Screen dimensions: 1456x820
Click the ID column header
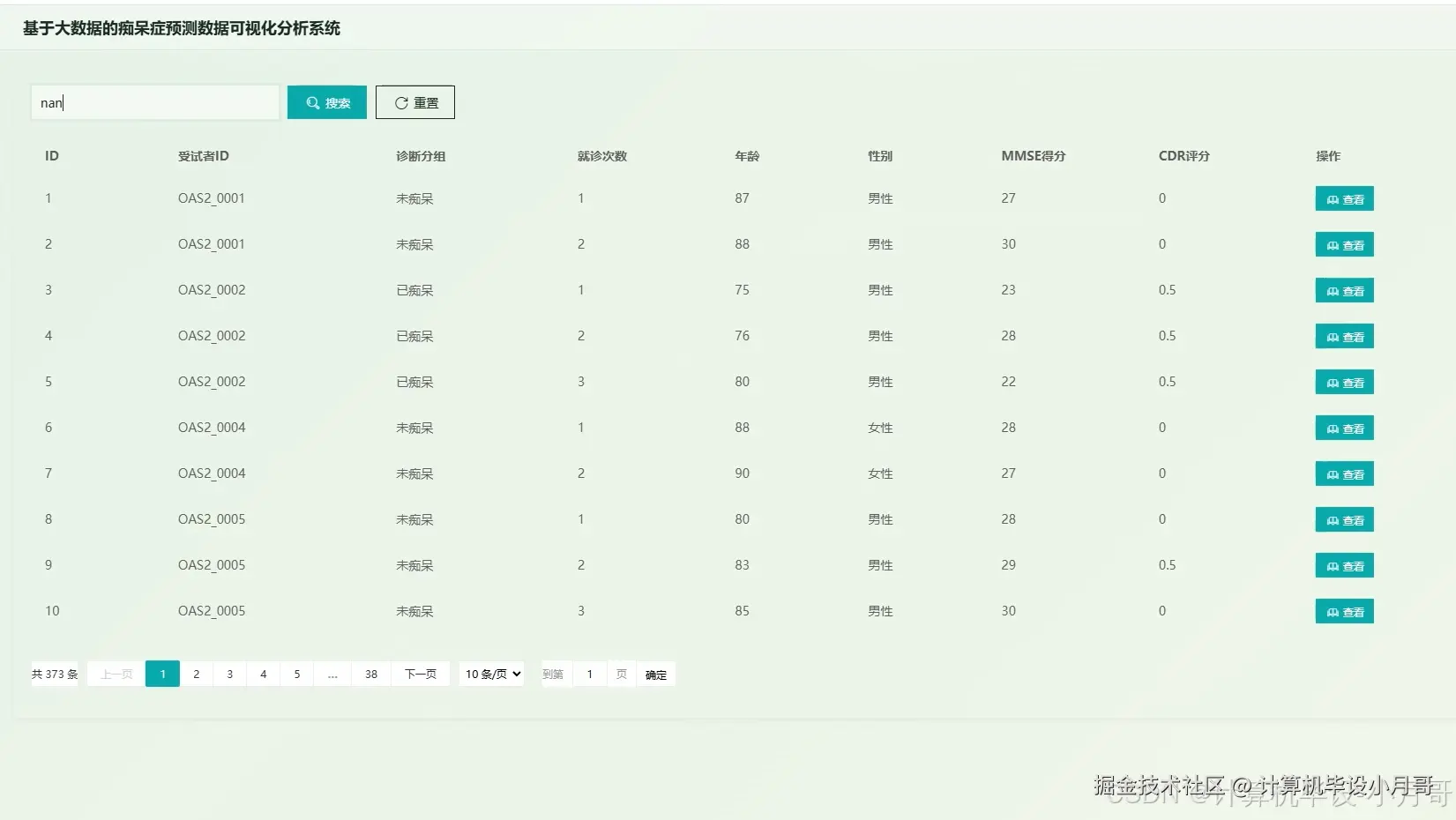[52, 156]
